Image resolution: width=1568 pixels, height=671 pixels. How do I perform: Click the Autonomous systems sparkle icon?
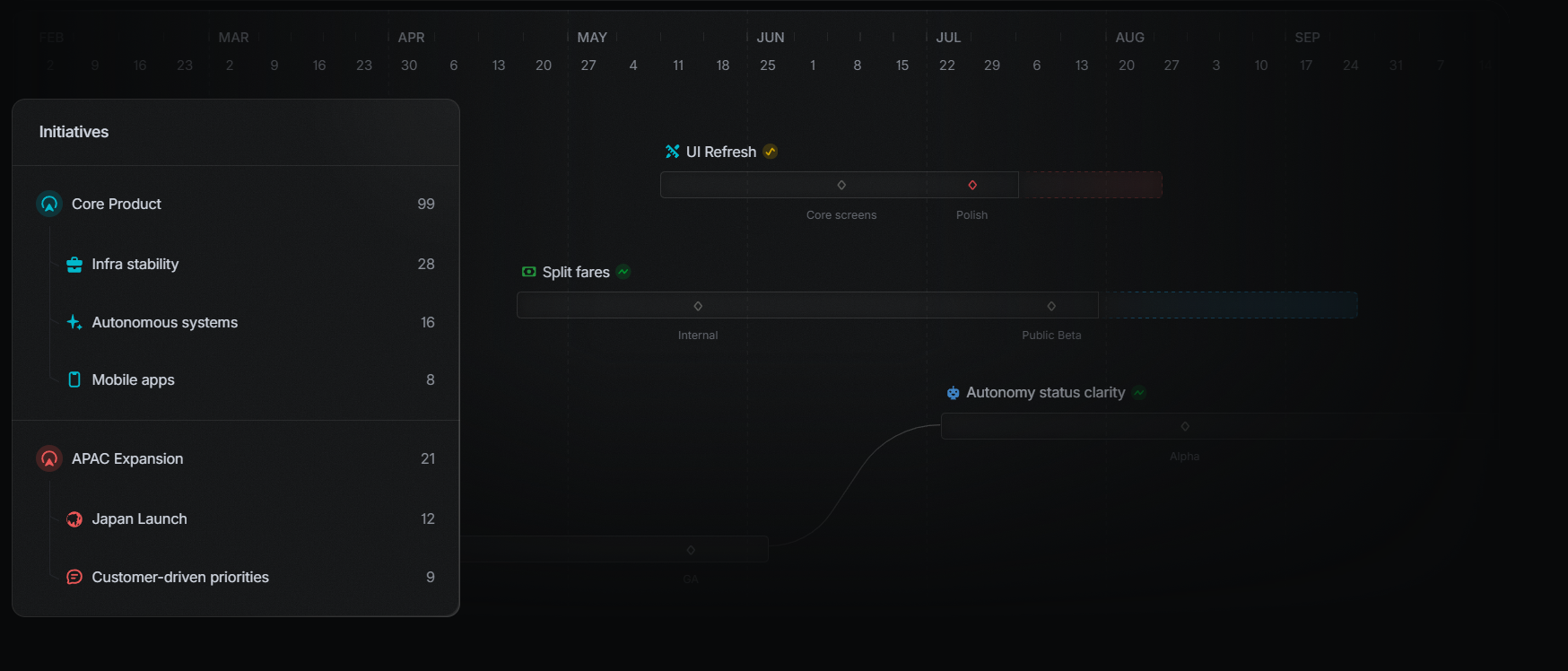pyautogui.click(x=74, y=322)
